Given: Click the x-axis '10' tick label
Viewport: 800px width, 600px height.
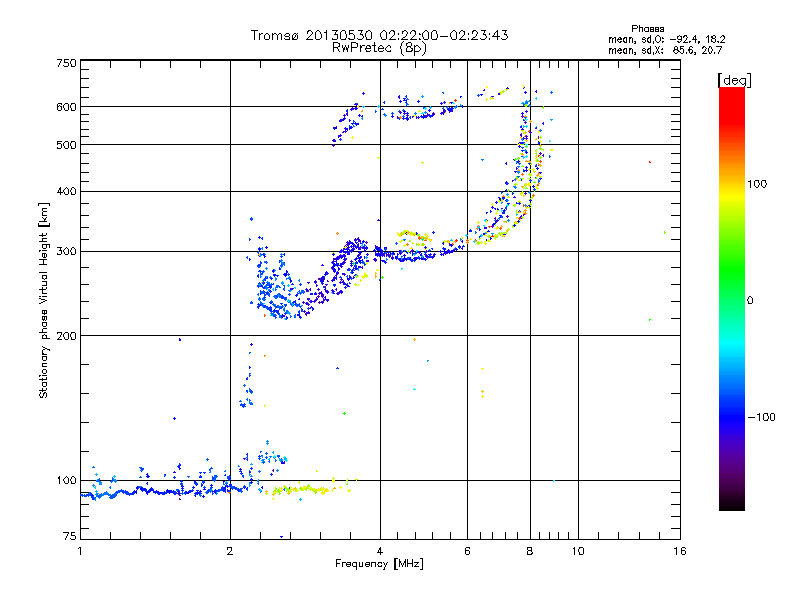Looking at the screenshot, I should tap(578, 551).
